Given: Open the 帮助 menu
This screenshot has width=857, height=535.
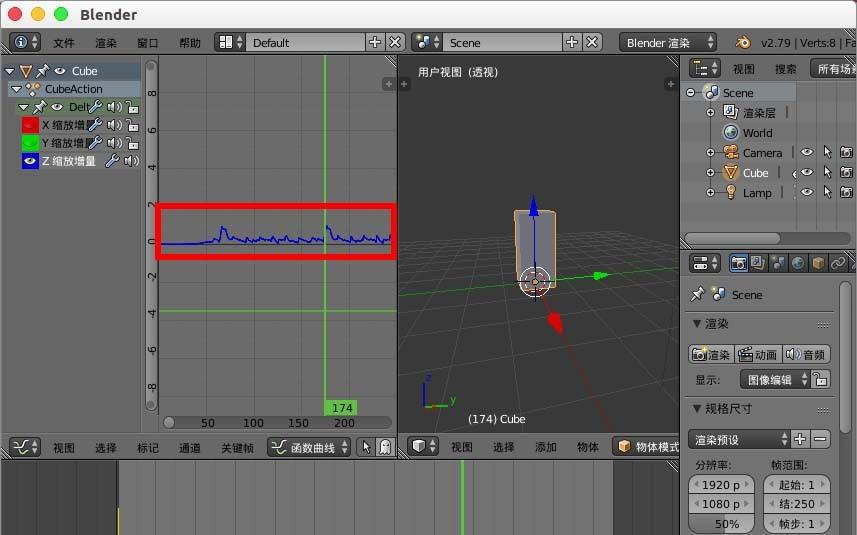Looking at the screenshot, I should click(x=190, y=43).
